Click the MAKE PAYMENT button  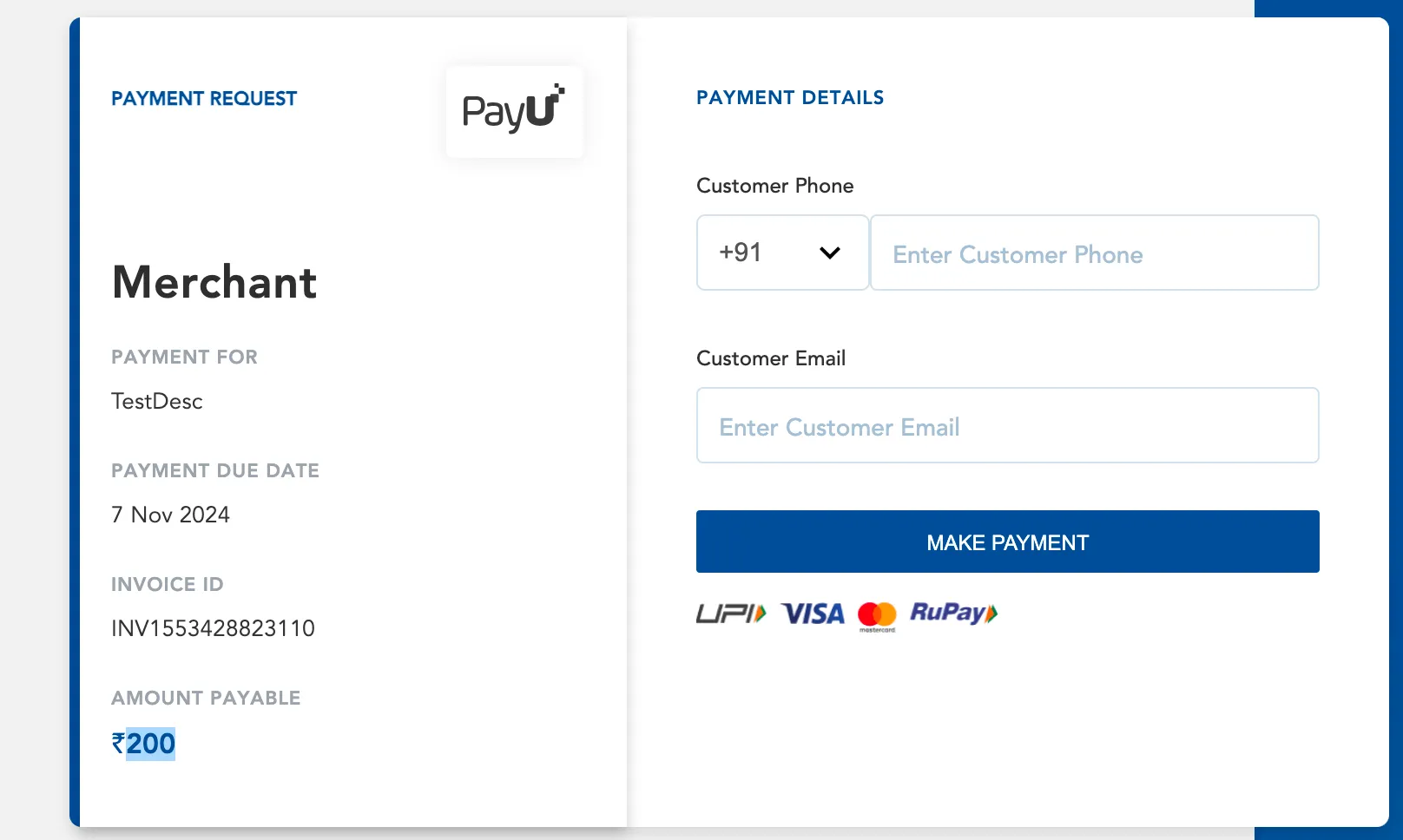1008,541
